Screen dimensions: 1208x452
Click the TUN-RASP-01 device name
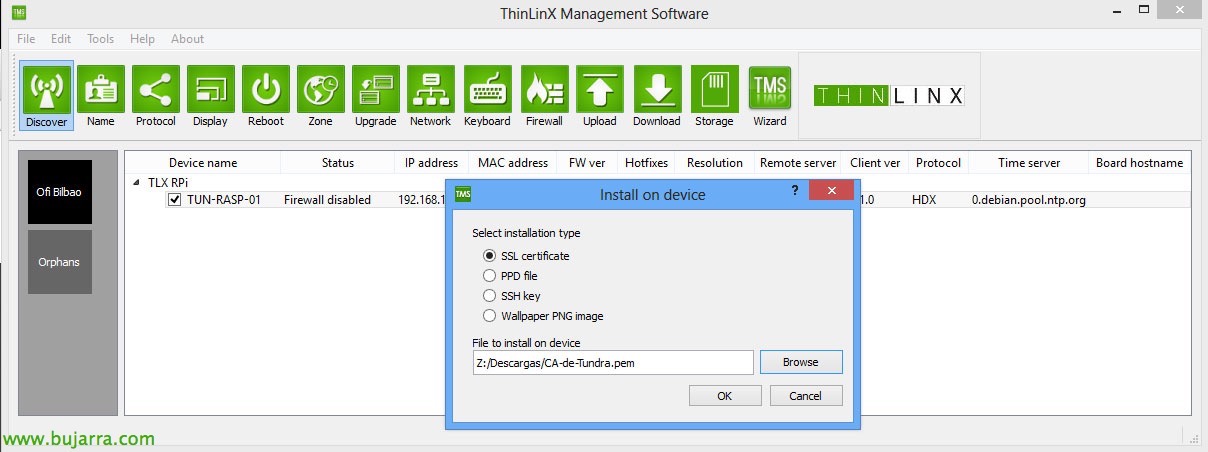click(224, 200)
